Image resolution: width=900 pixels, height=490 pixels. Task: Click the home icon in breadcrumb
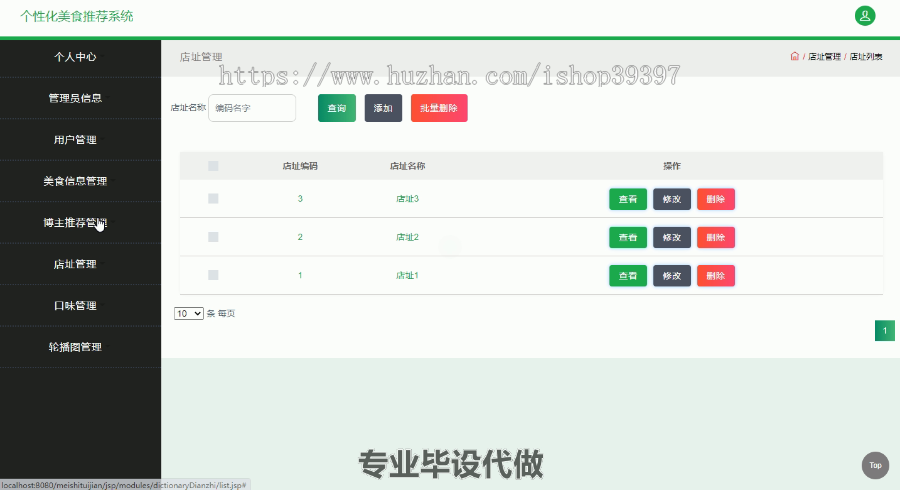pos(794,56)
